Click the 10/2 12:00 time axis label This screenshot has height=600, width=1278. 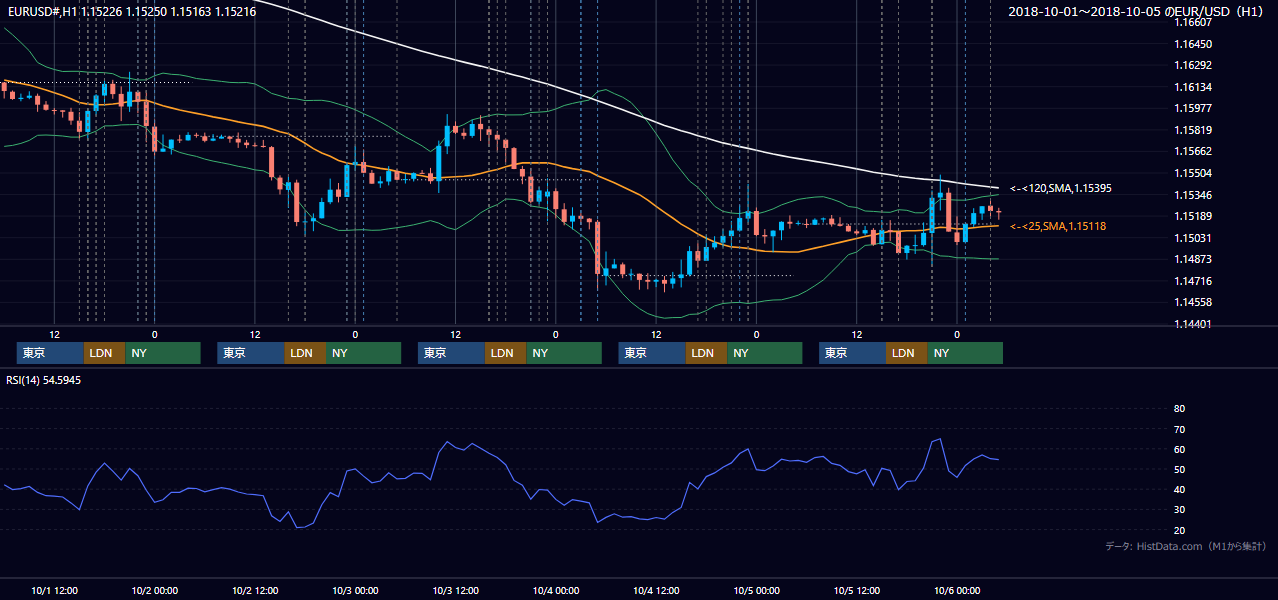pyautogui.click(x=255, y=590)
